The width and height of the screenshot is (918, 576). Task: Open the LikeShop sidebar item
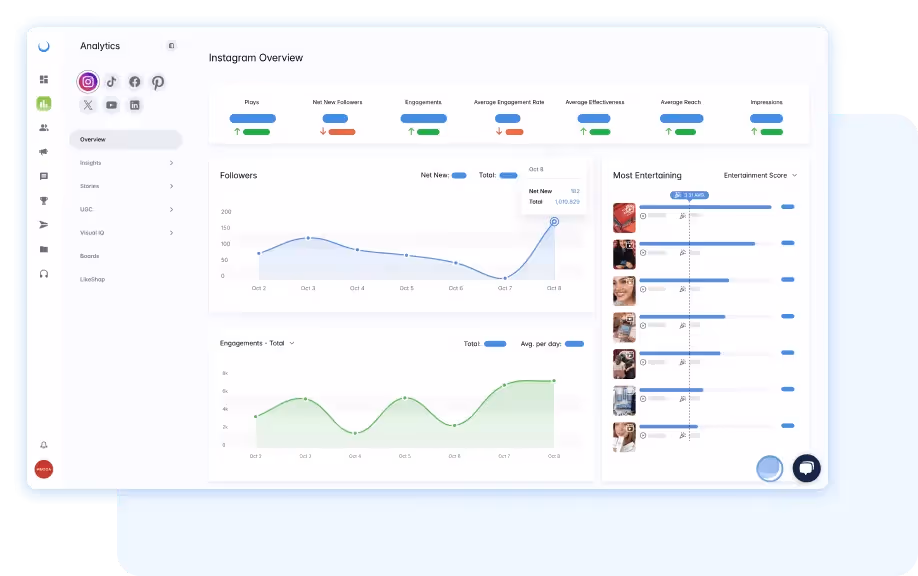[x=93, y=279]
